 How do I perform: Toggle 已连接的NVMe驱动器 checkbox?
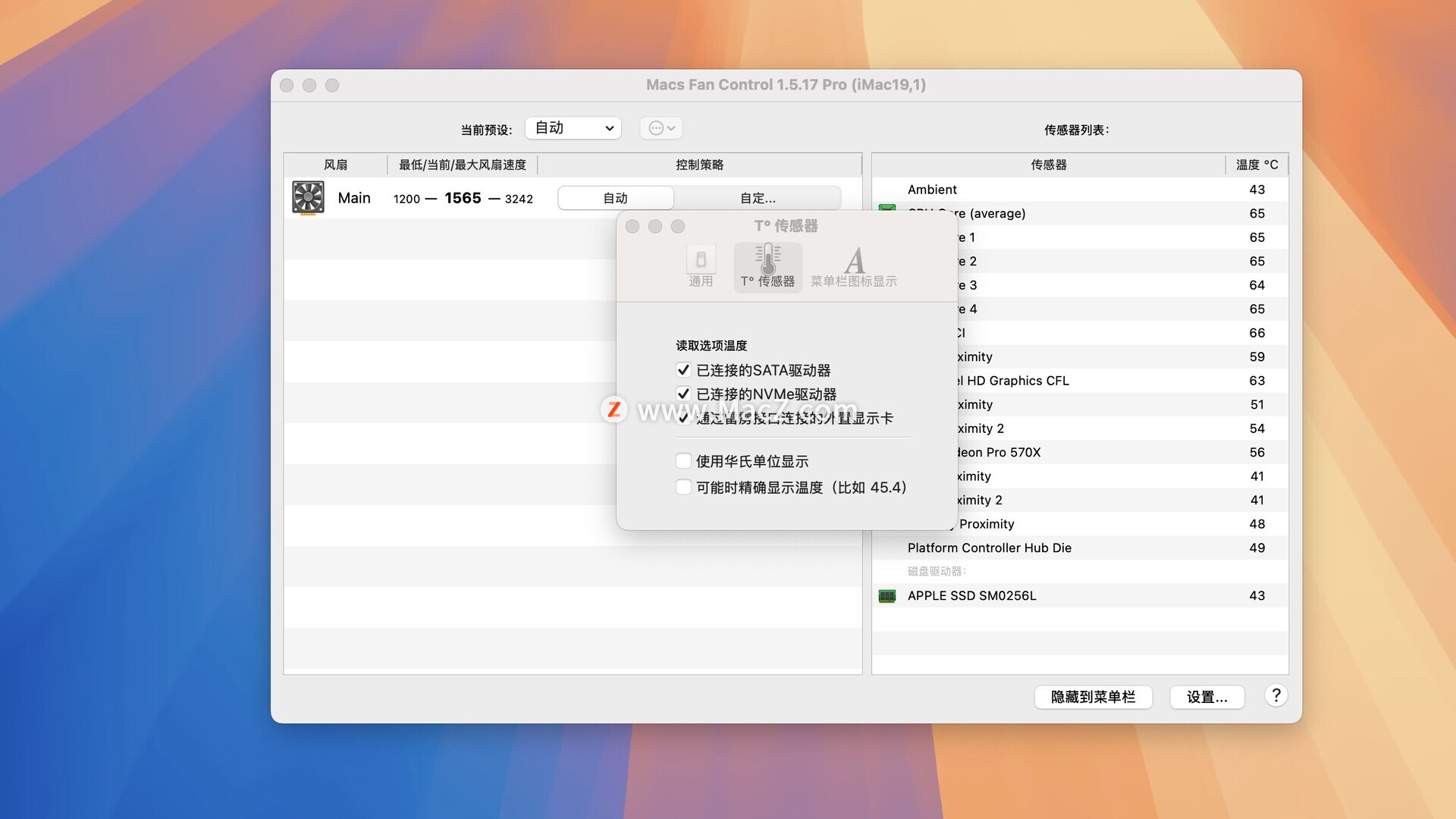click(683, 394)
